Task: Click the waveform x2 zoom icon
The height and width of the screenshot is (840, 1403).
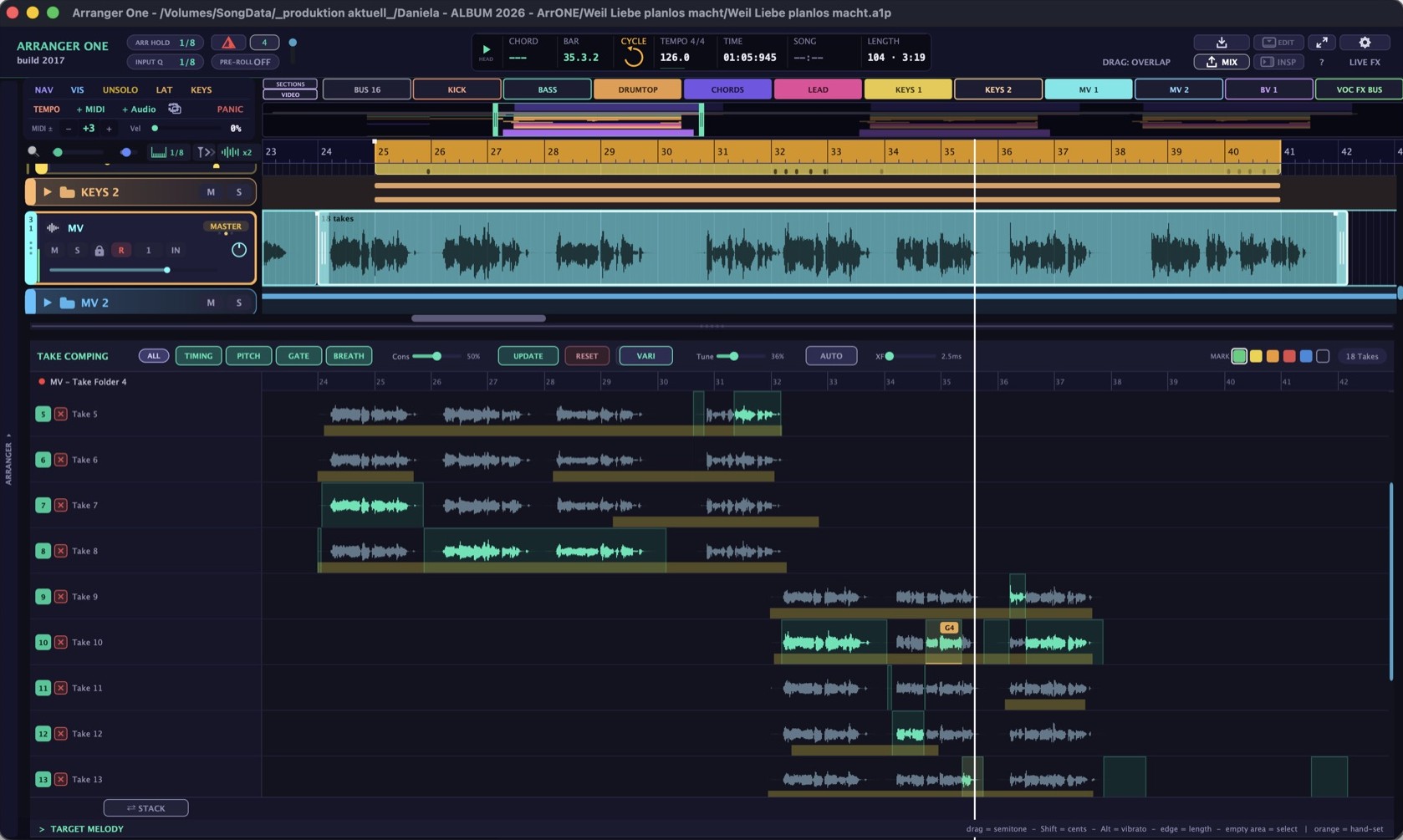Action: click(x=236, y=152)
